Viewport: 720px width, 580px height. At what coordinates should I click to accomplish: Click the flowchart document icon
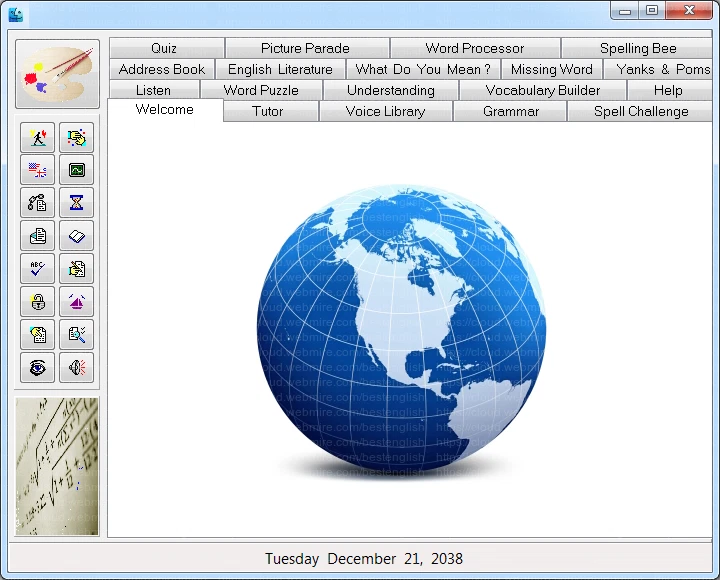click(x=37, y=203)
